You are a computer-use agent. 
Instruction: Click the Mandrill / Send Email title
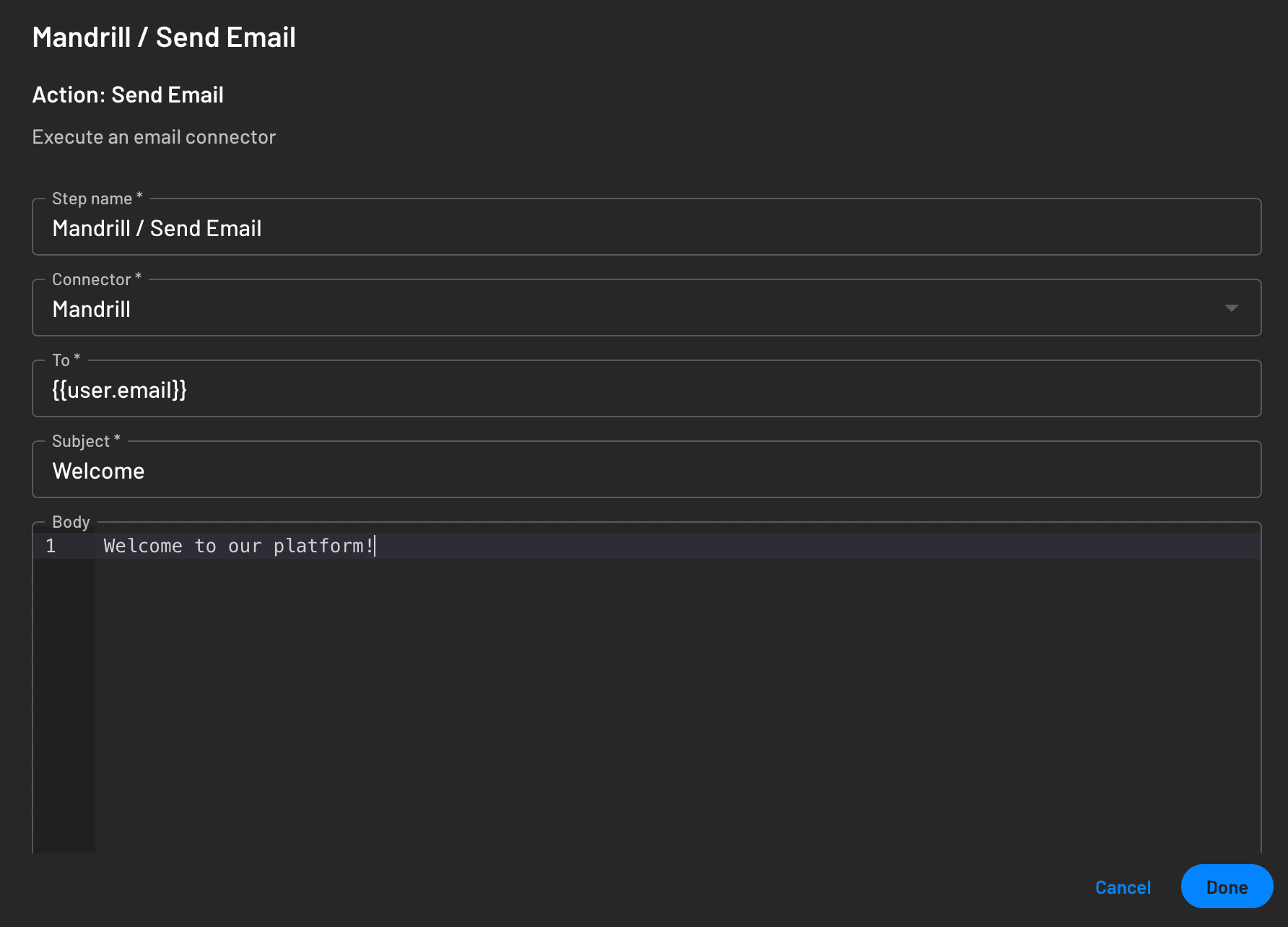[x=163, y=37]
